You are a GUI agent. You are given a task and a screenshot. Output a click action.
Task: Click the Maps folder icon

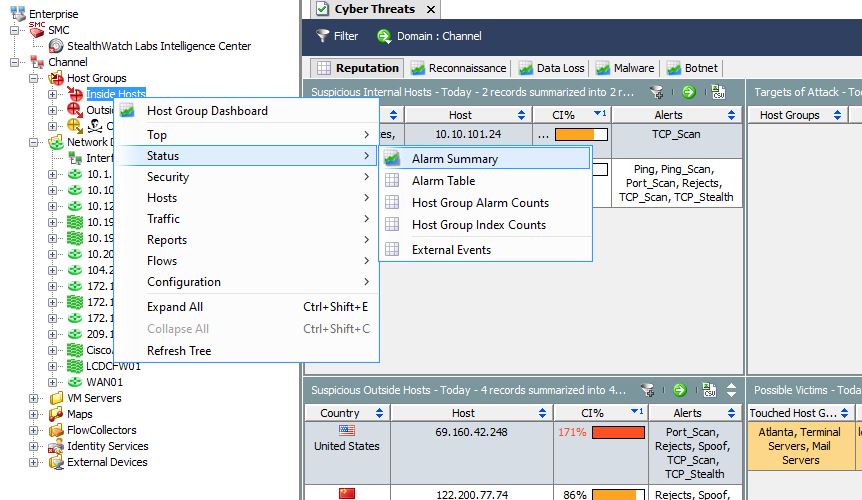[x=56, y=414]
